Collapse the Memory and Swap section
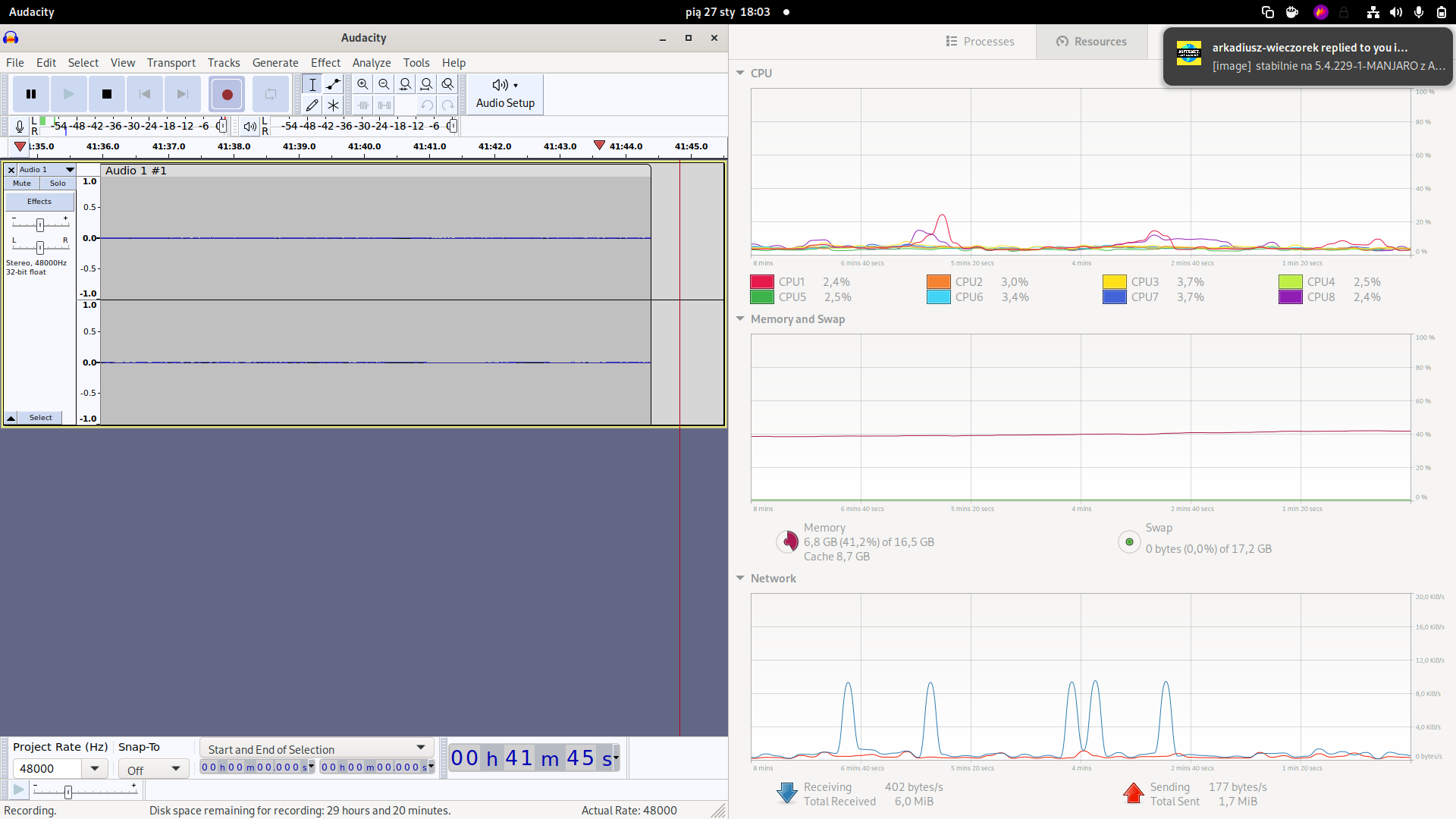1456x819 pixels. 740,318
